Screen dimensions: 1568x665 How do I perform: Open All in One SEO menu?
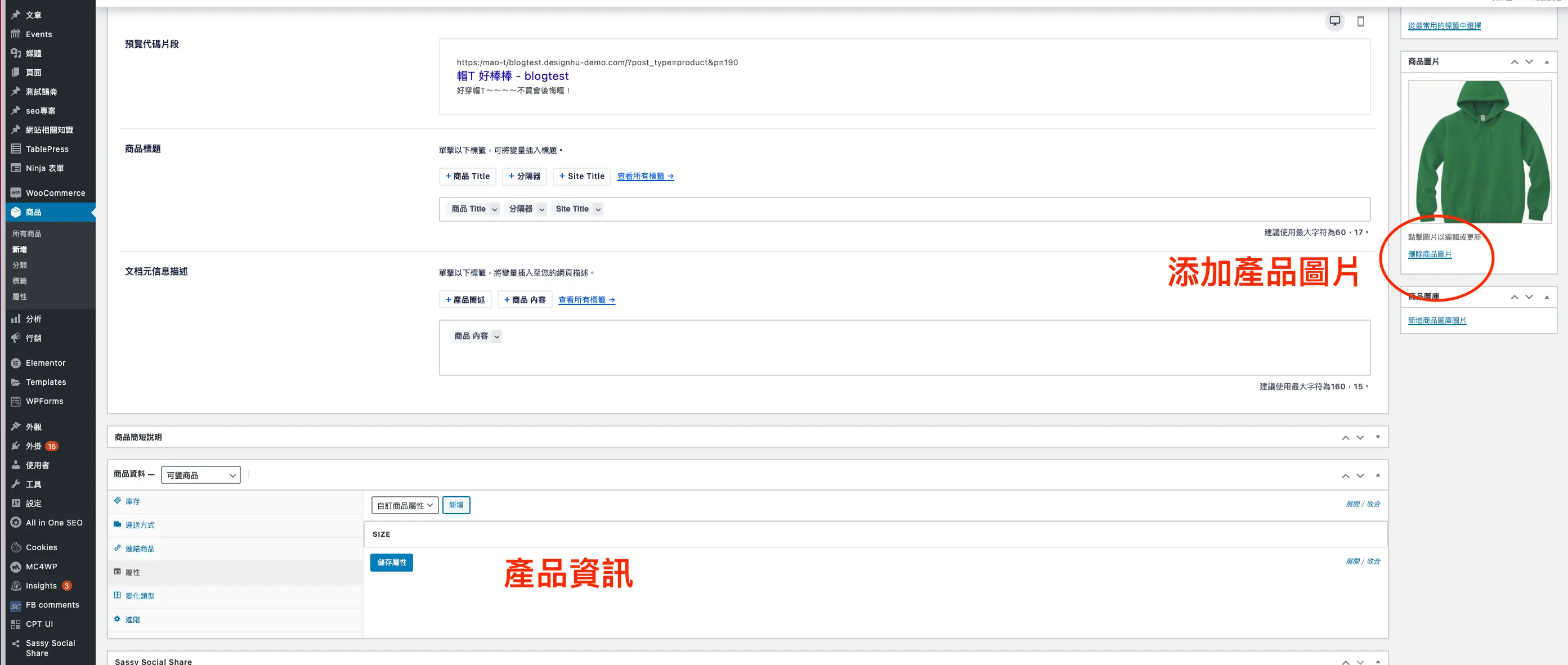(x=53, y=523)
